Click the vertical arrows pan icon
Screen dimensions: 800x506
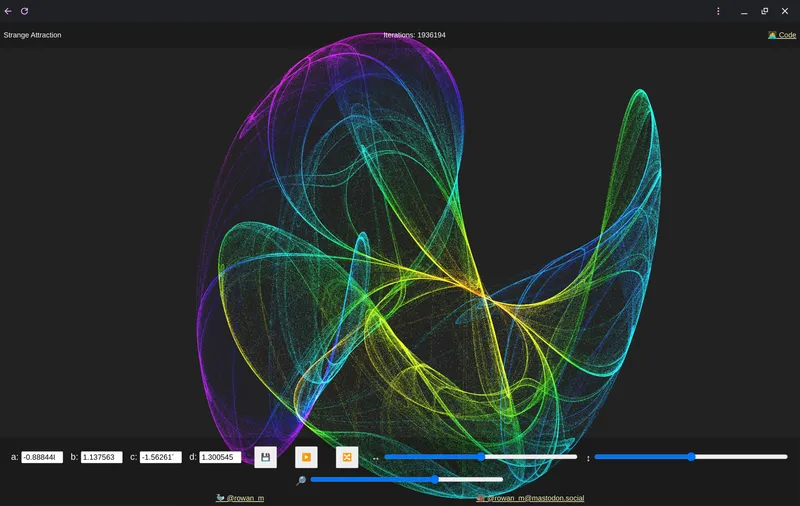[588, 458]
